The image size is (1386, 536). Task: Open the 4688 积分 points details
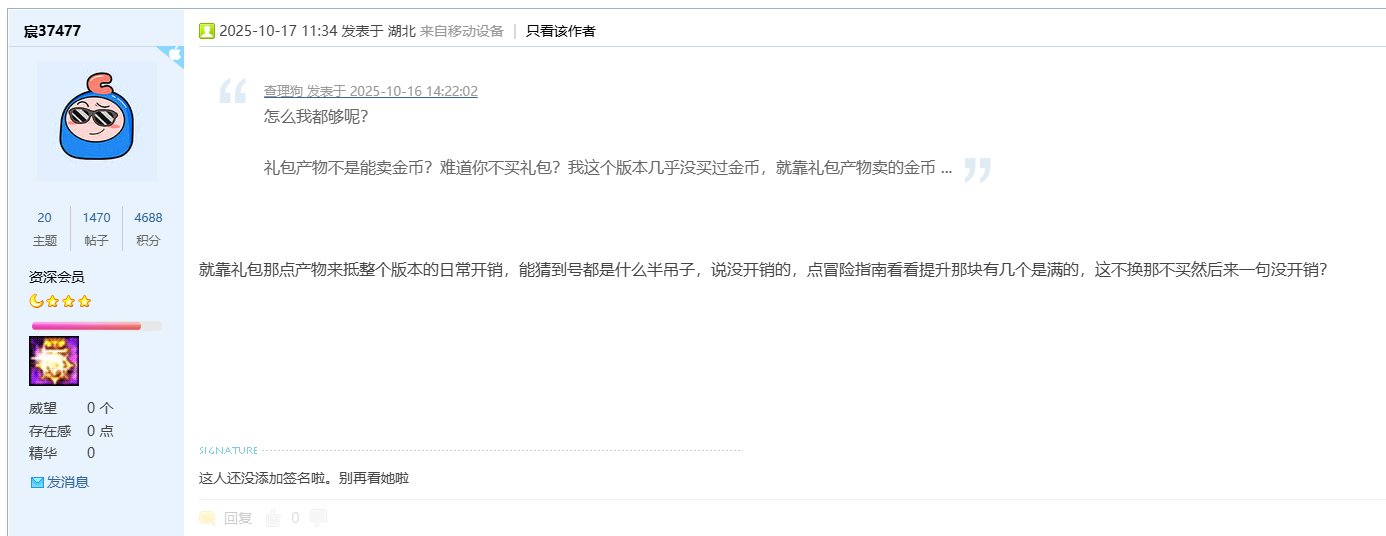tap(148, 229)
